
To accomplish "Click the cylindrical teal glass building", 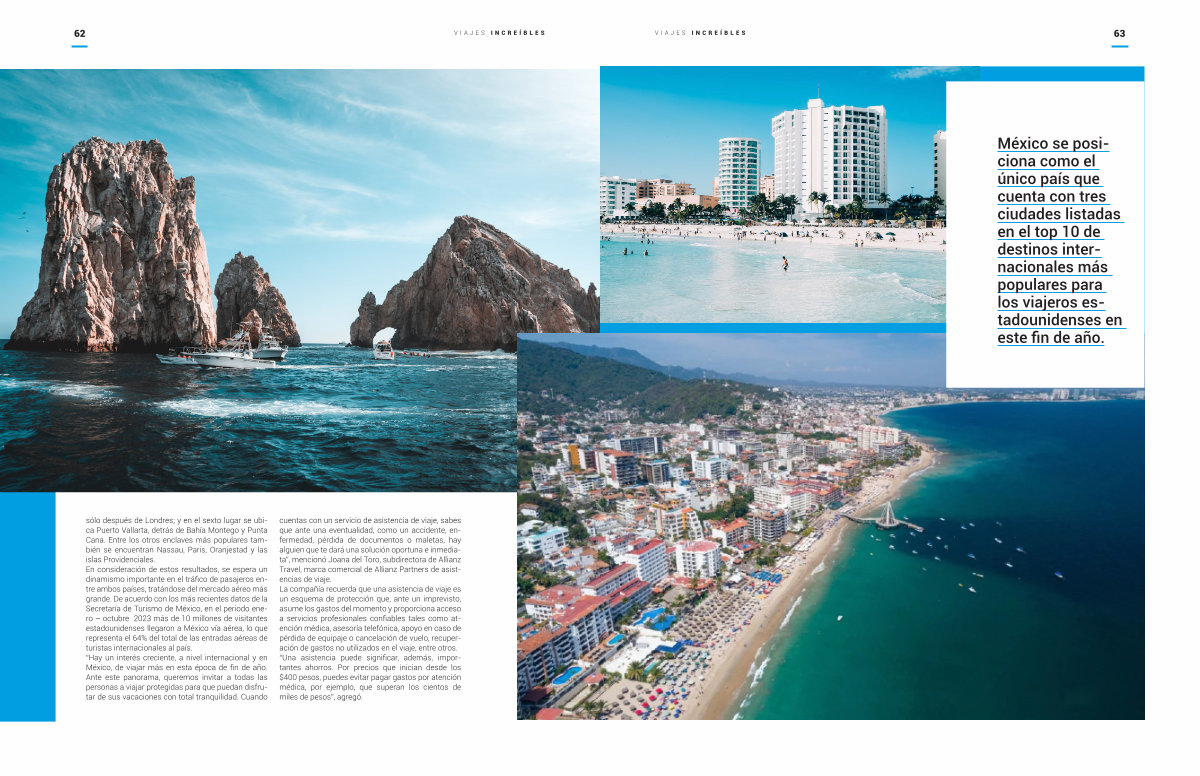I will 738,172.
